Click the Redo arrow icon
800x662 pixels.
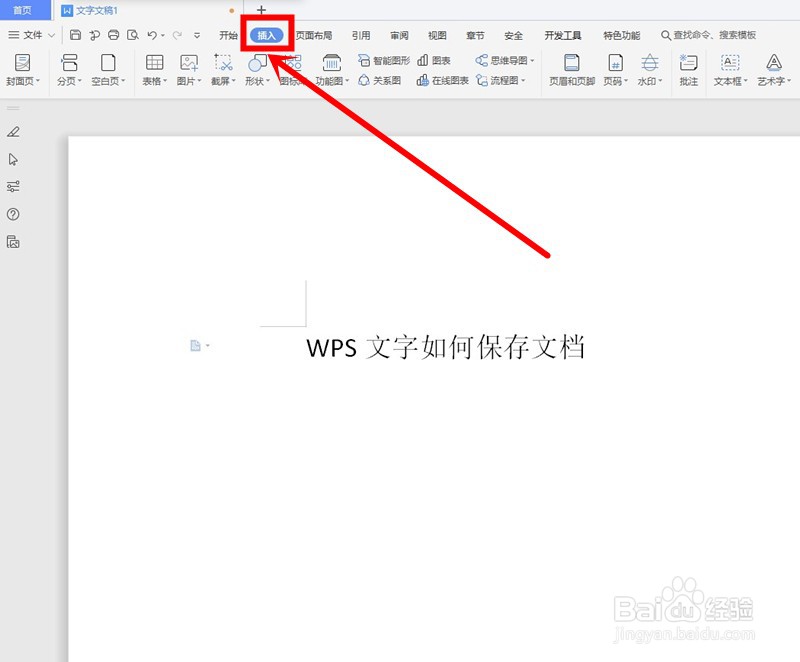pos(177,35)
